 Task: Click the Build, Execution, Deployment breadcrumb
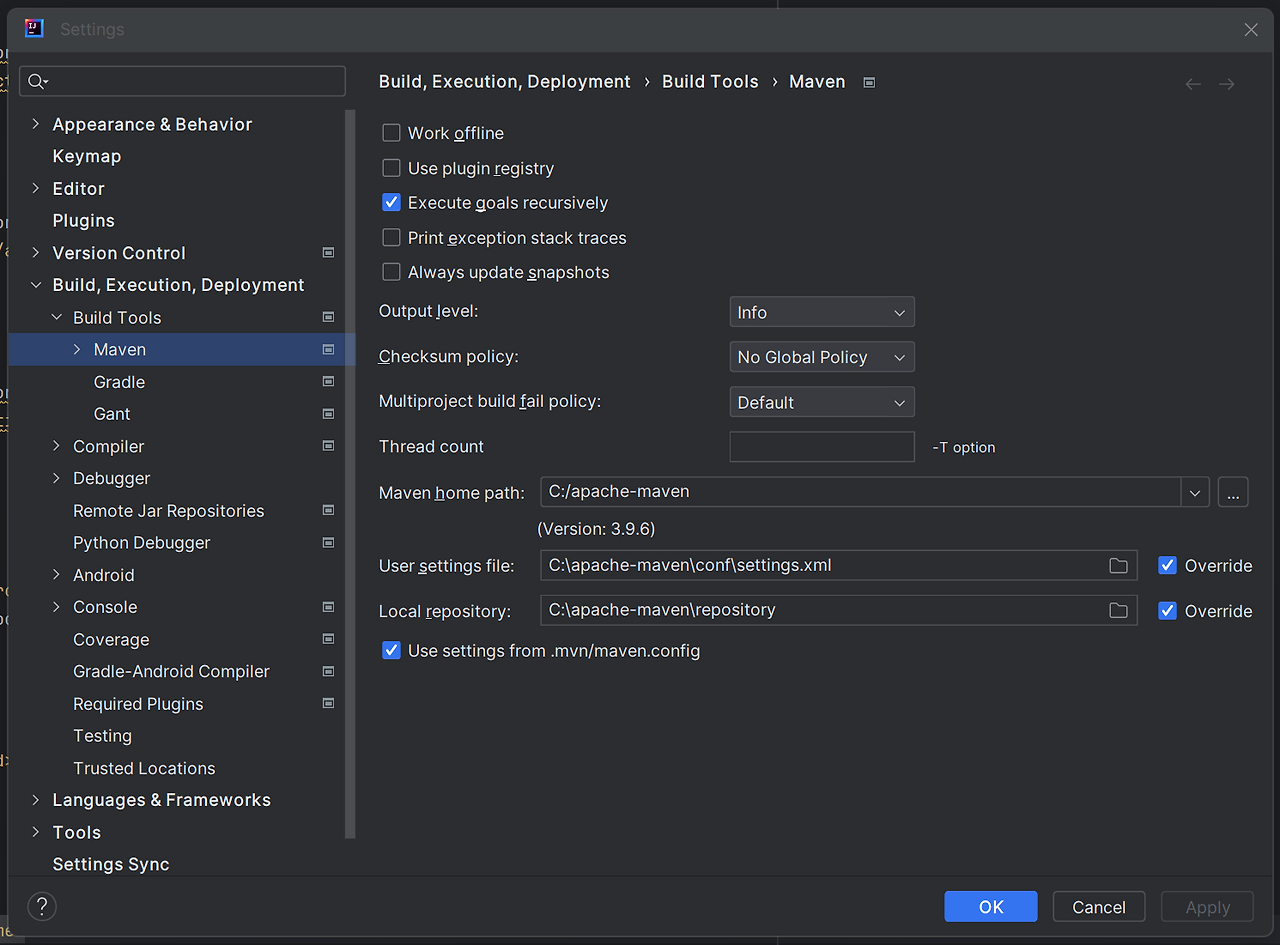tap(504, 81)
